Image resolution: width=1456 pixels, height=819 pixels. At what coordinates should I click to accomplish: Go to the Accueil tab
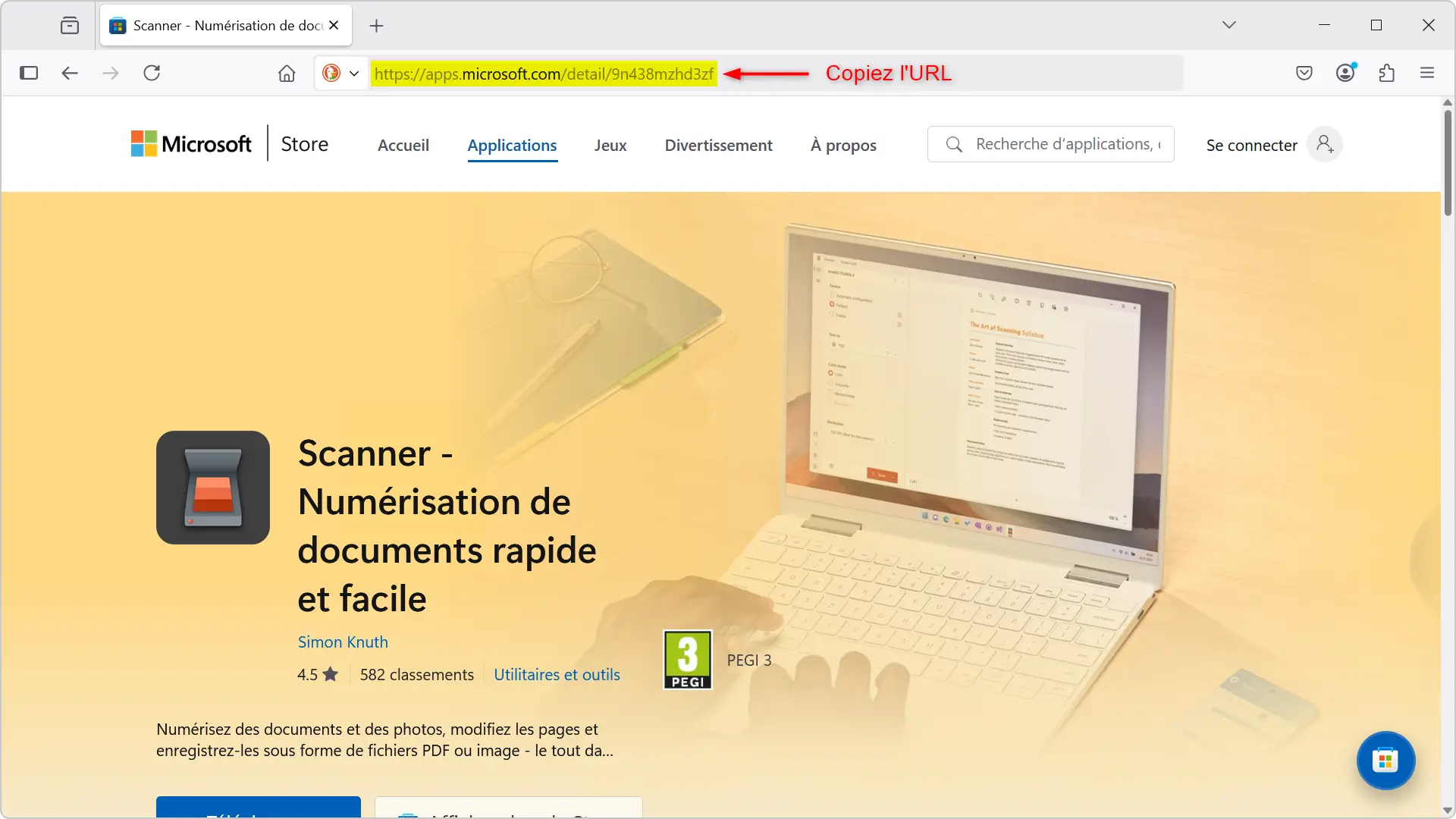[x=403, y=146]
